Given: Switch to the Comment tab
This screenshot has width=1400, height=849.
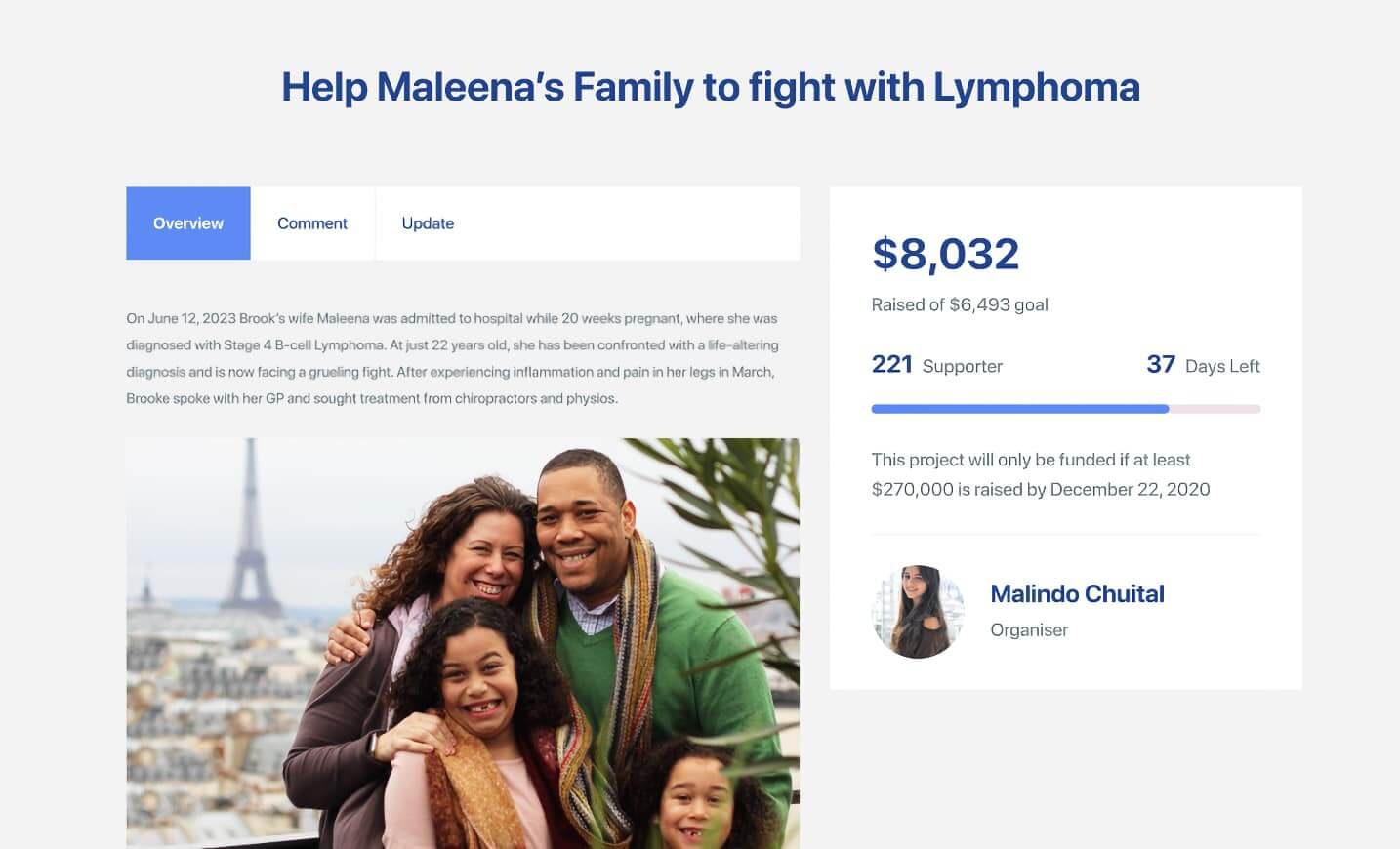Looking at the screenshot, I should pos(312,223).
